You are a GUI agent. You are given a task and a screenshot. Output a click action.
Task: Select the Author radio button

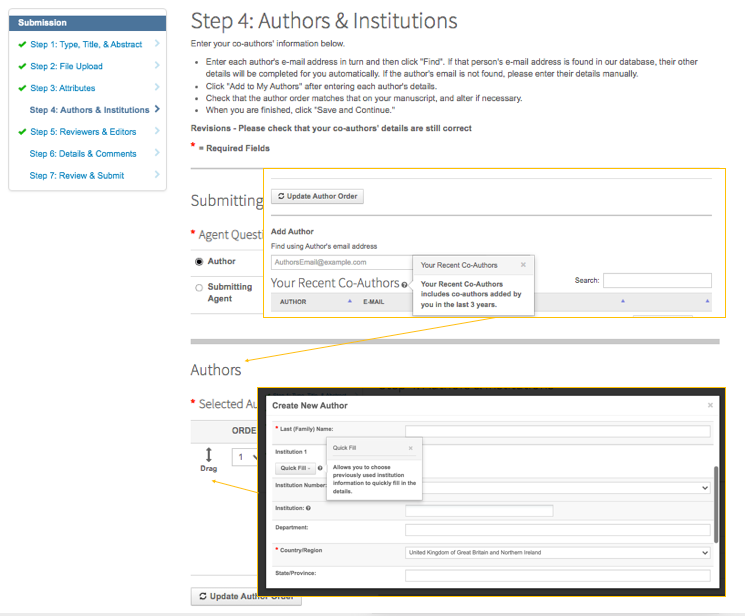199,261
